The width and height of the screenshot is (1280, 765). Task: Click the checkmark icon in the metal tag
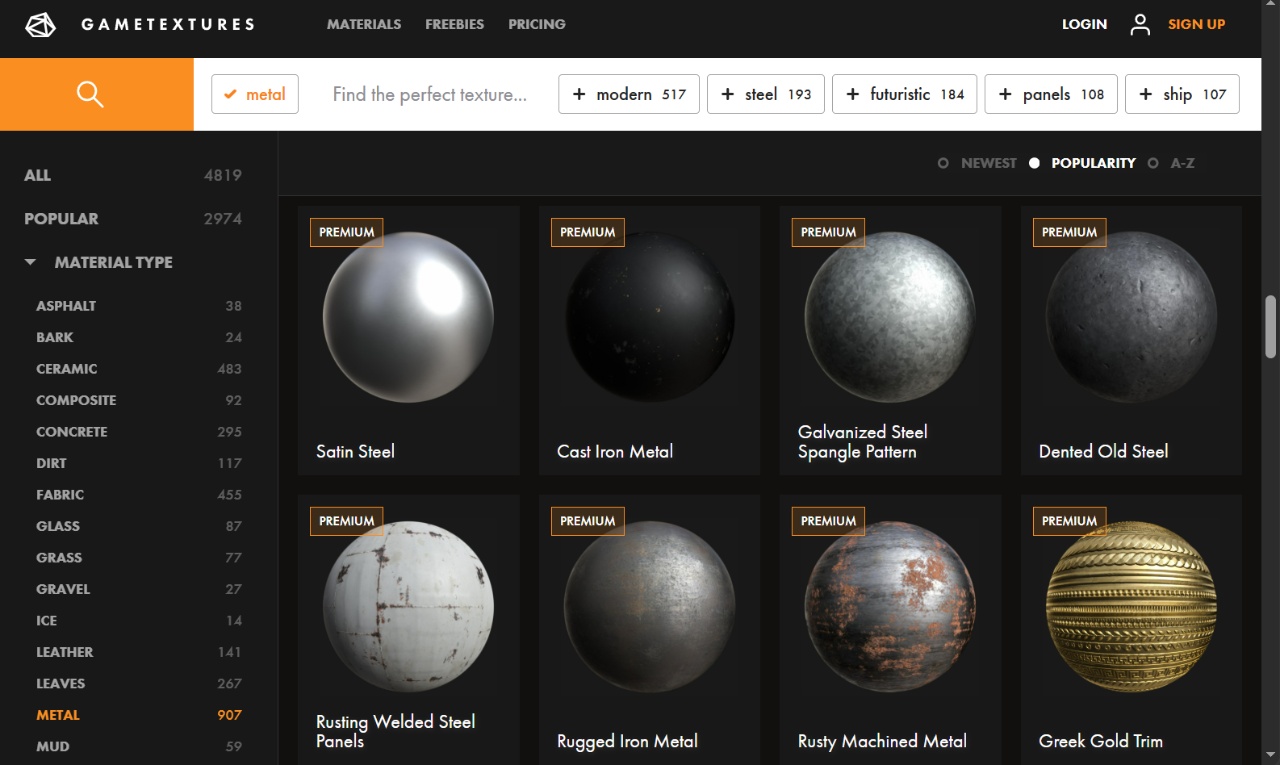point(231,93)
